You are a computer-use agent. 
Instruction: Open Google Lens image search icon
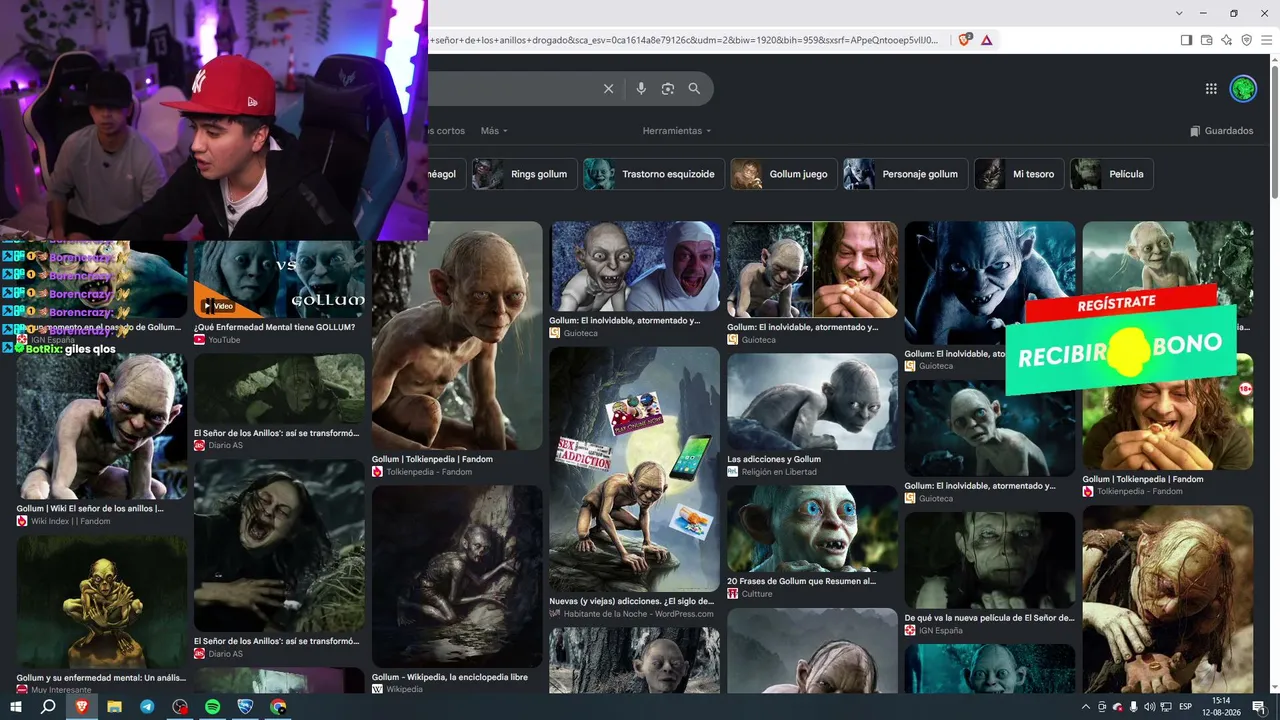(668, 89)
